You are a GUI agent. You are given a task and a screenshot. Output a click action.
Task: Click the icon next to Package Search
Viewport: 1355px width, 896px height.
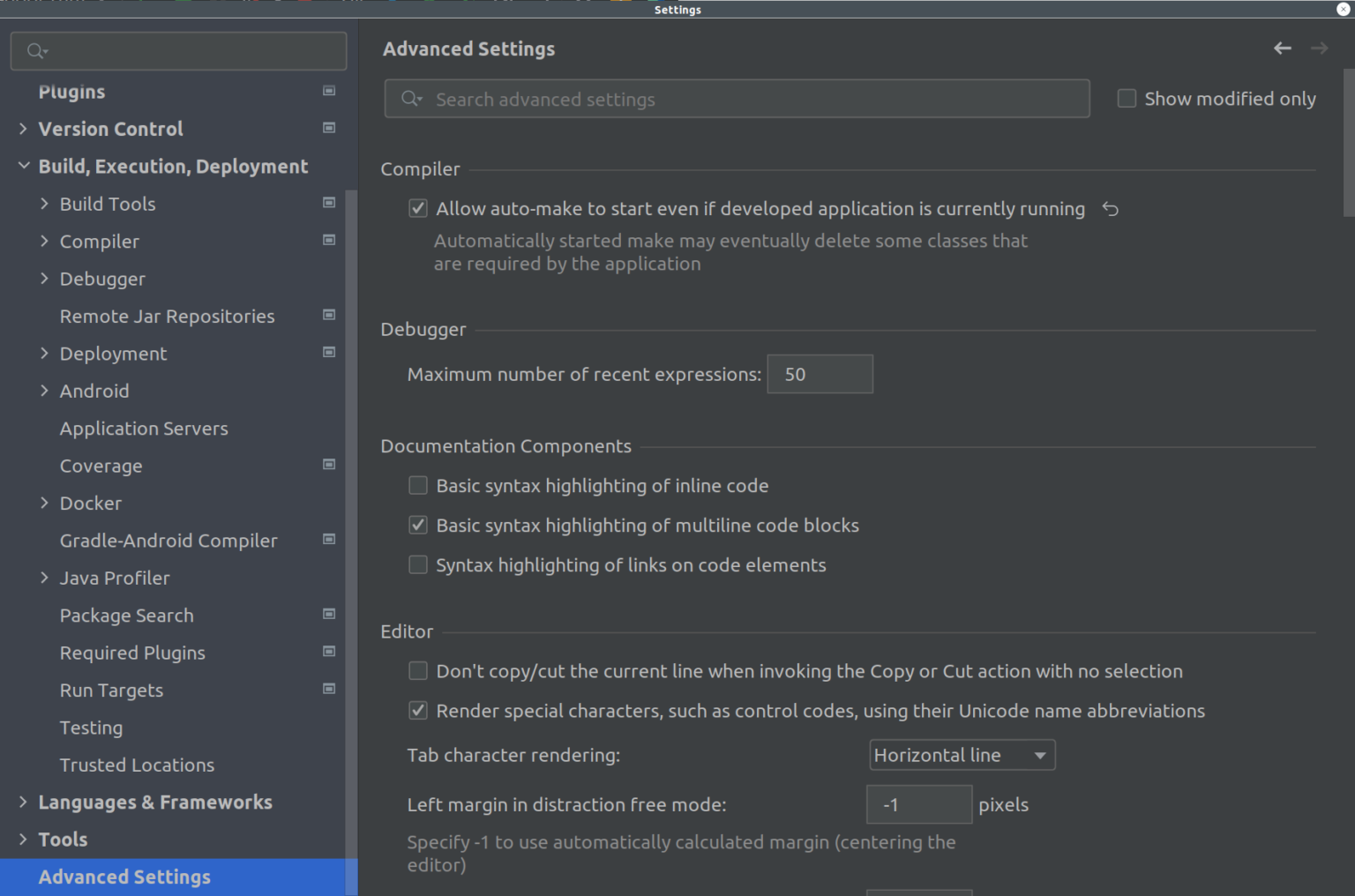click(x=328, y=614)
